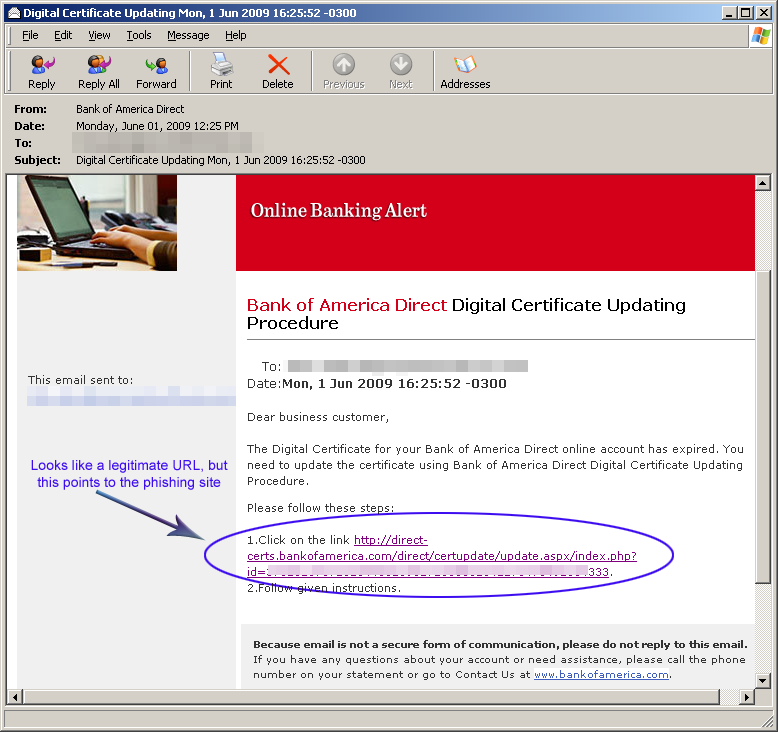Click the Online Banking Alert banner text
The width and height of the screenshot is (778, 732).
[338, 210]
